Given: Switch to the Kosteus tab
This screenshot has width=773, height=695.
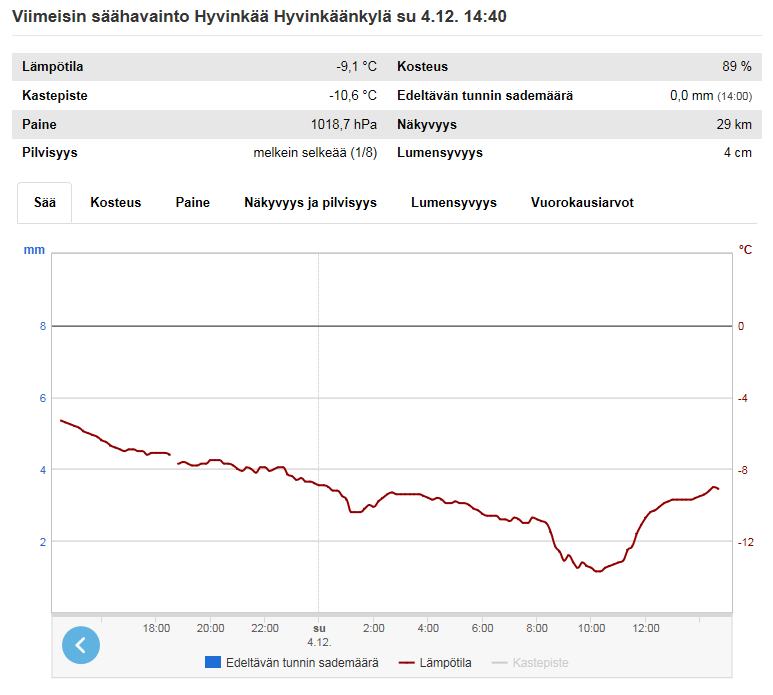Looking at the screenshot, I should tap(116, 202).
